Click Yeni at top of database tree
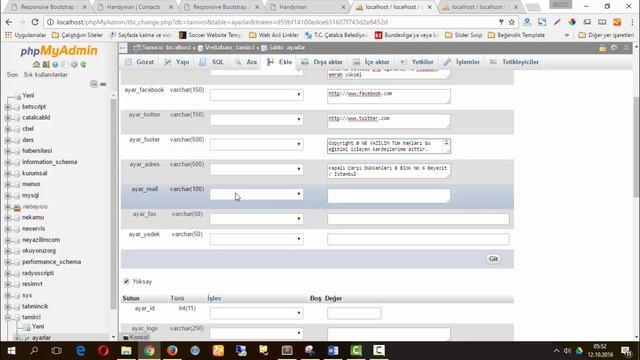The image size is (640, 360). point(28,96)
